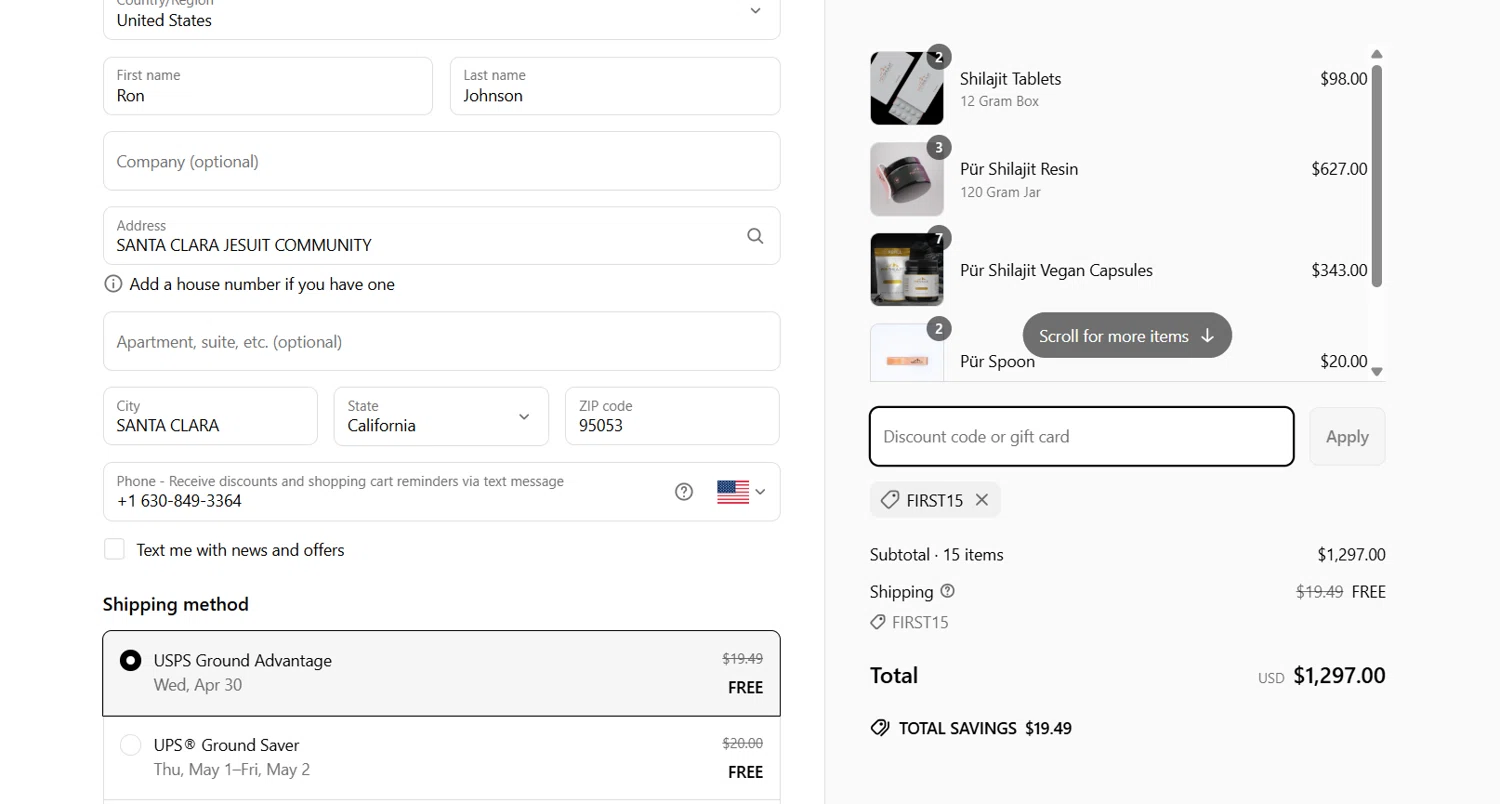Click the scroll-up arrow of the items list
1500x804 pixels.
point(1377,54)
